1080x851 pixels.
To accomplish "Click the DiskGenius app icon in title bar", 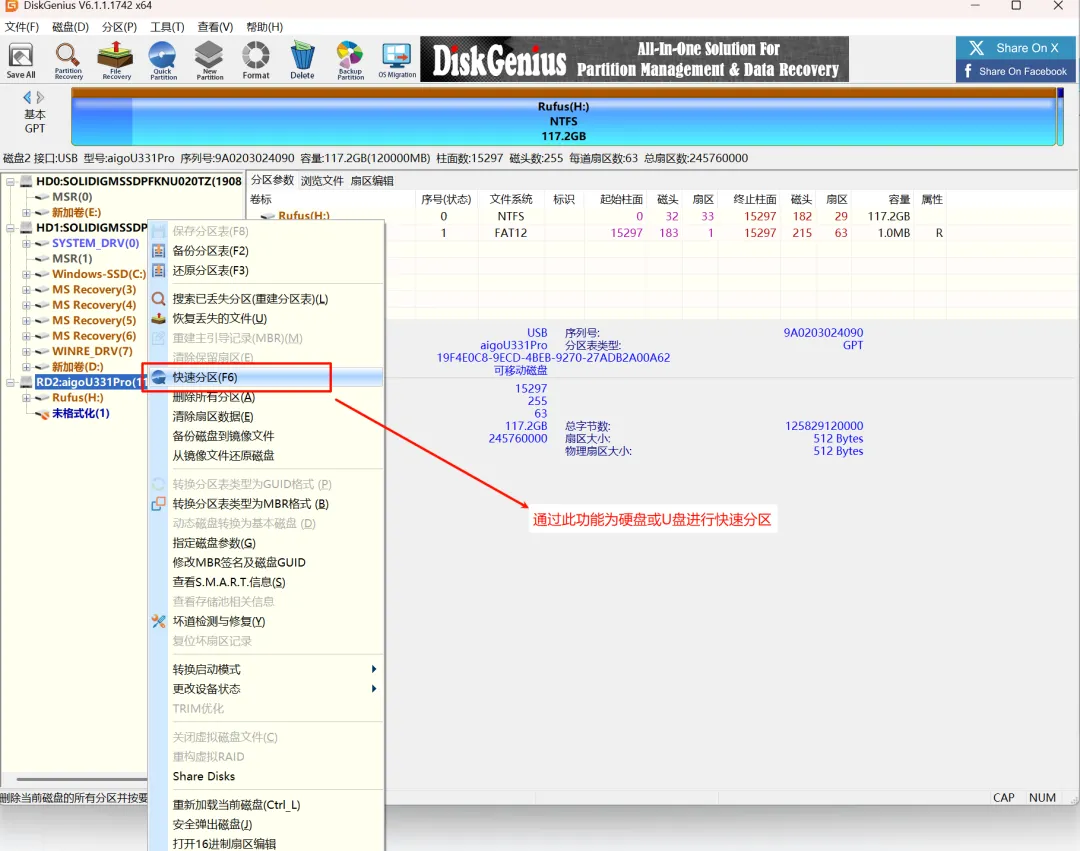I will (10, 6).
